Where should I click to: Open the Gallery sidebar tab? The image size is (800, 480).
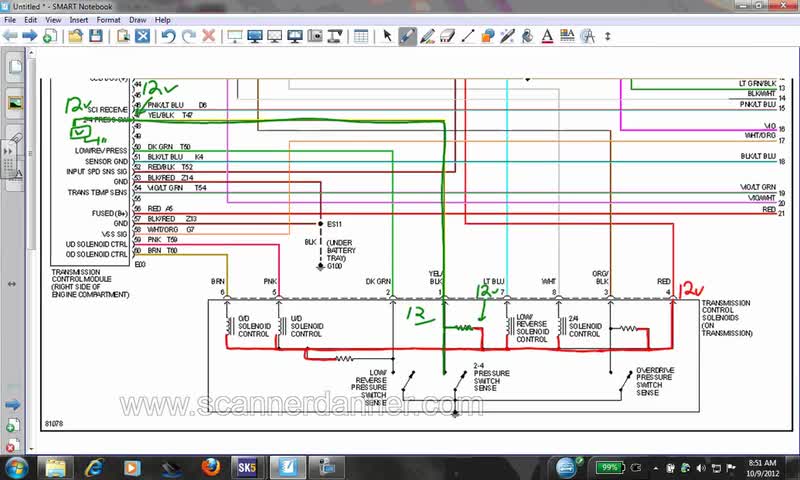point(15,104)
